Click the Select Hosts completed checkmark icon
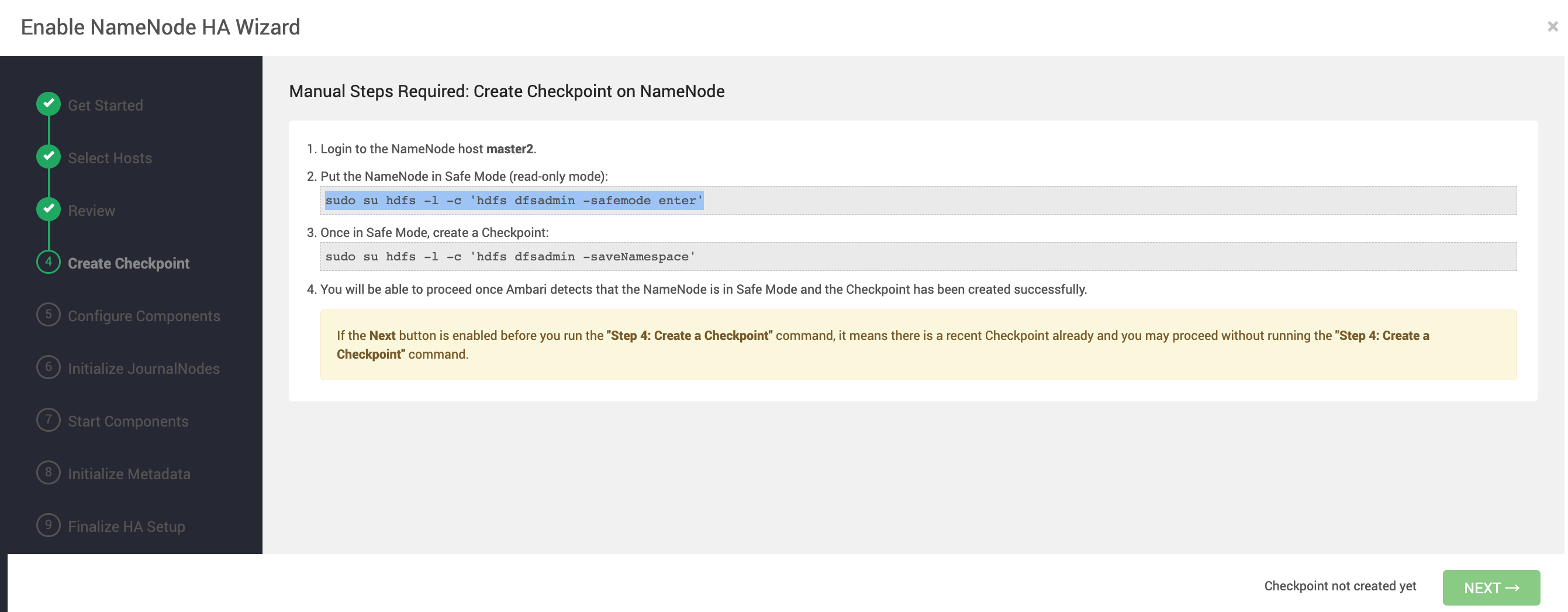The width and height of the screenshot is (1568, 612). tap(49, 156)
